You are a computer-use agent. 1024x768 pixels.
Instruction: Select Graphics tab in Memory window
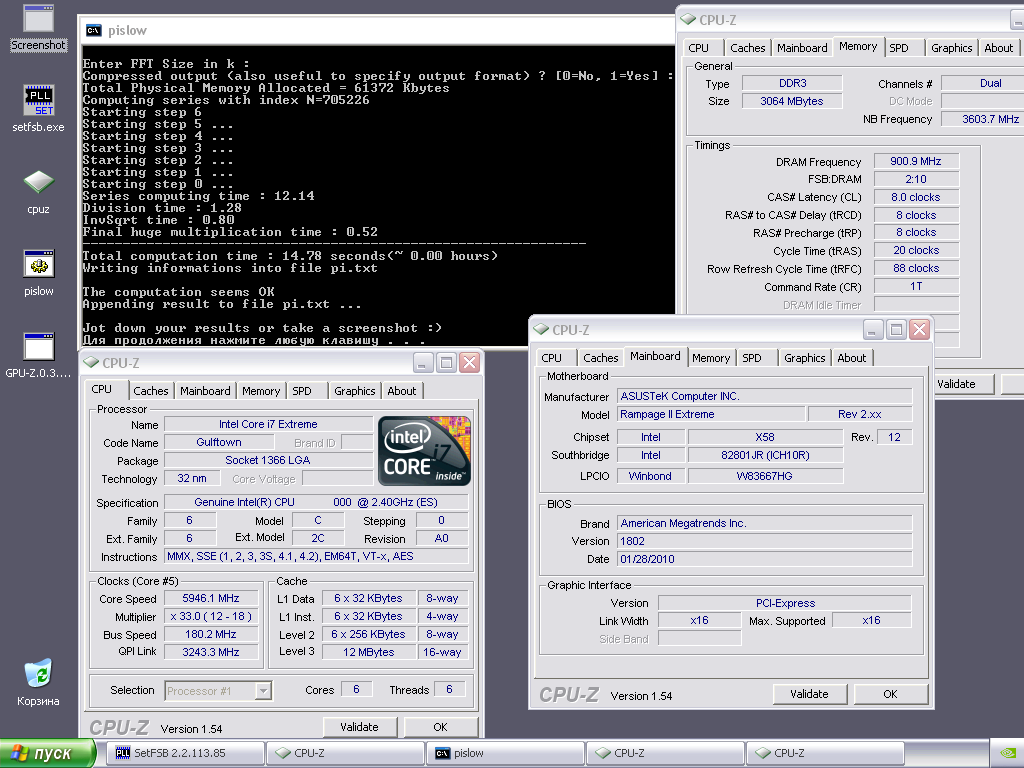pyautogui.click(x=952, y=48)
